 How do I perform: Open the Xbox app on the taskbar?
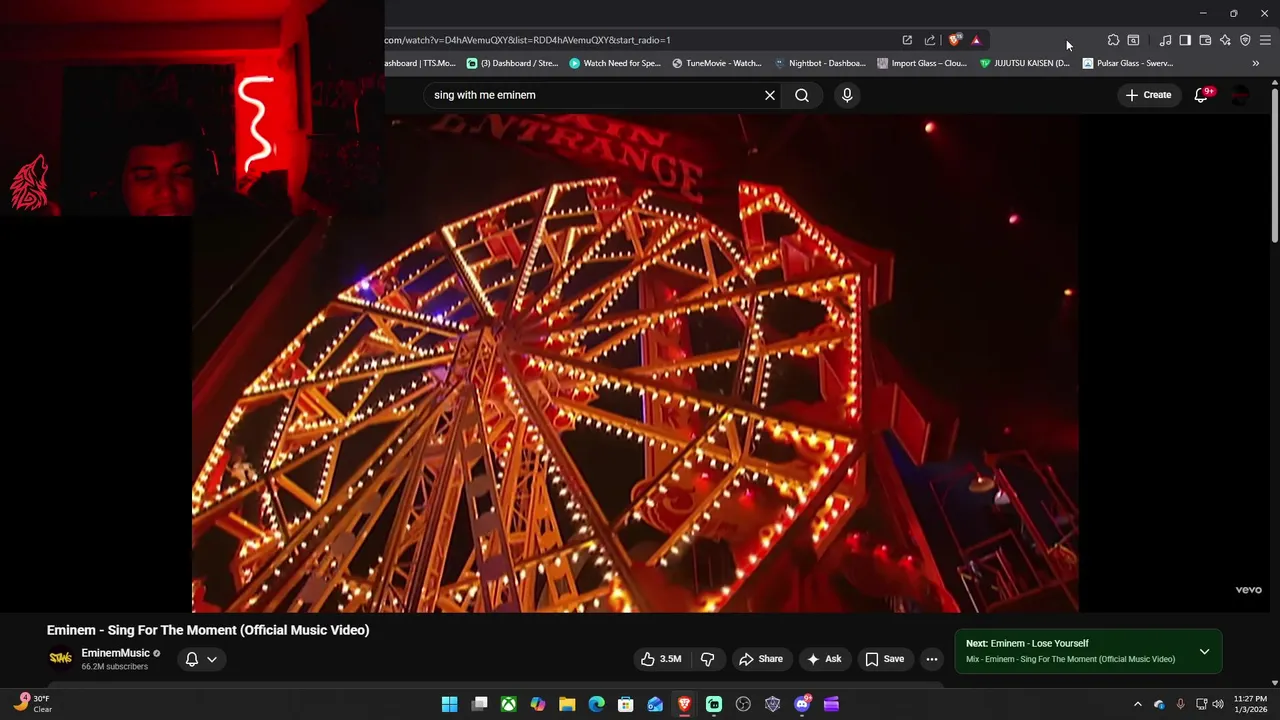tap(509, 704)
